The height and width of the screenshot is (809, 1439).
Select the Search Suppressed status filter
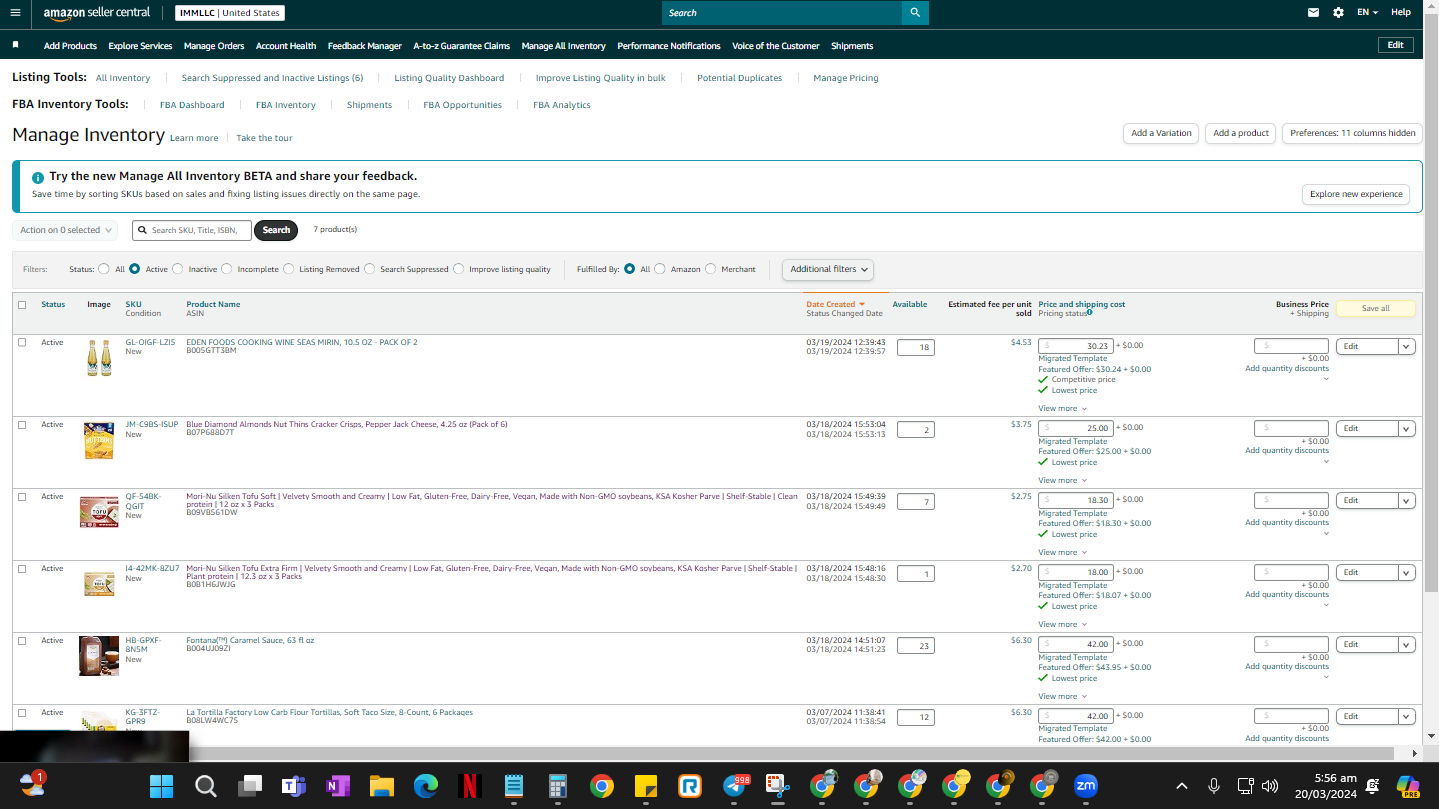pyautogui.click(x=370, y=269)
